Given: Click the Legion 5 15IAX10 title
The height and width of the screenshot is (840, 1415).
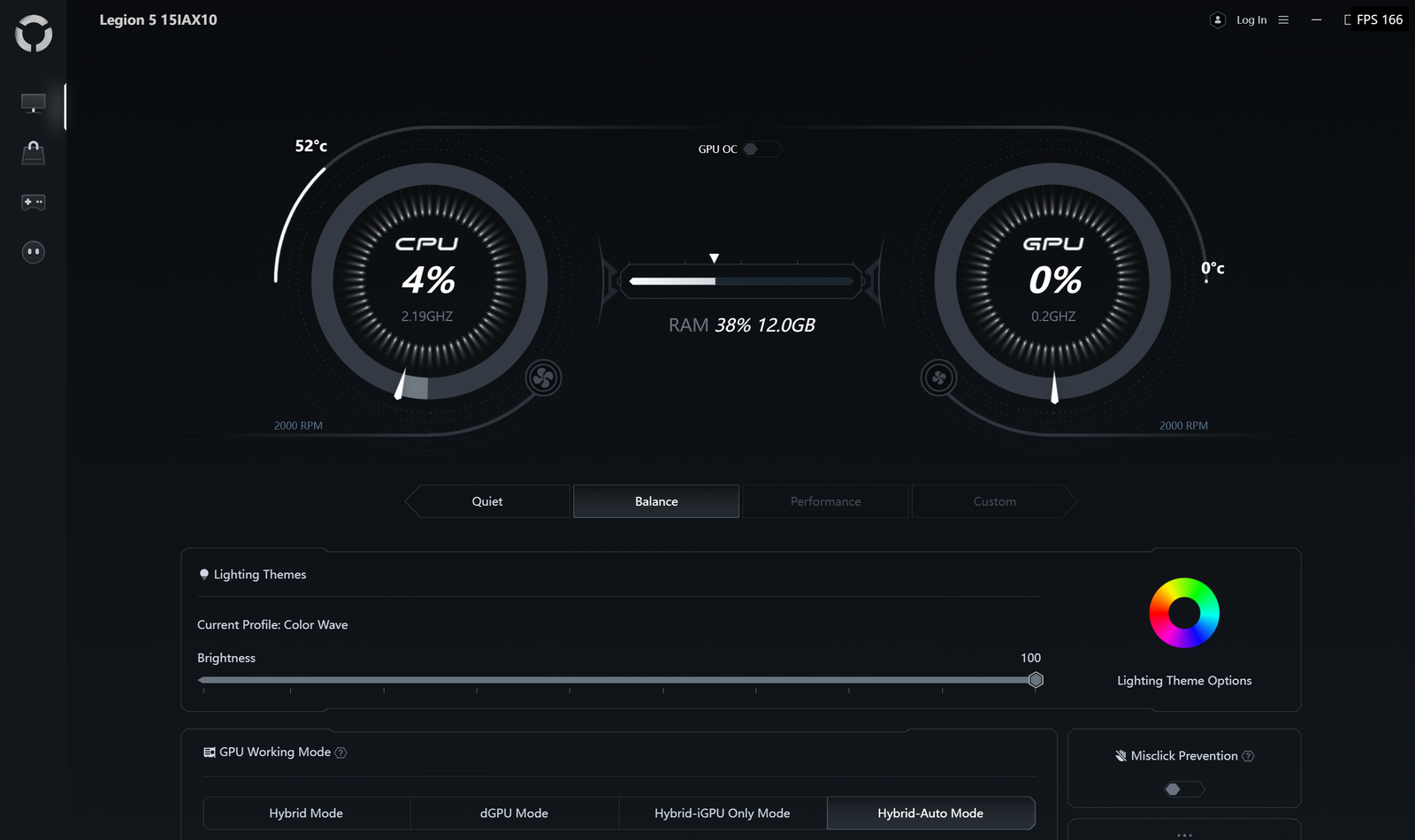Looking at the screenshot, I should 158,19.
